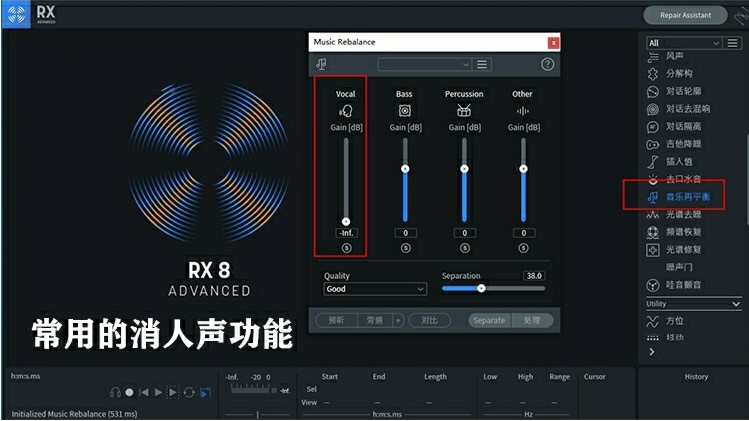Open the preset list menu button

coord(482,64)
